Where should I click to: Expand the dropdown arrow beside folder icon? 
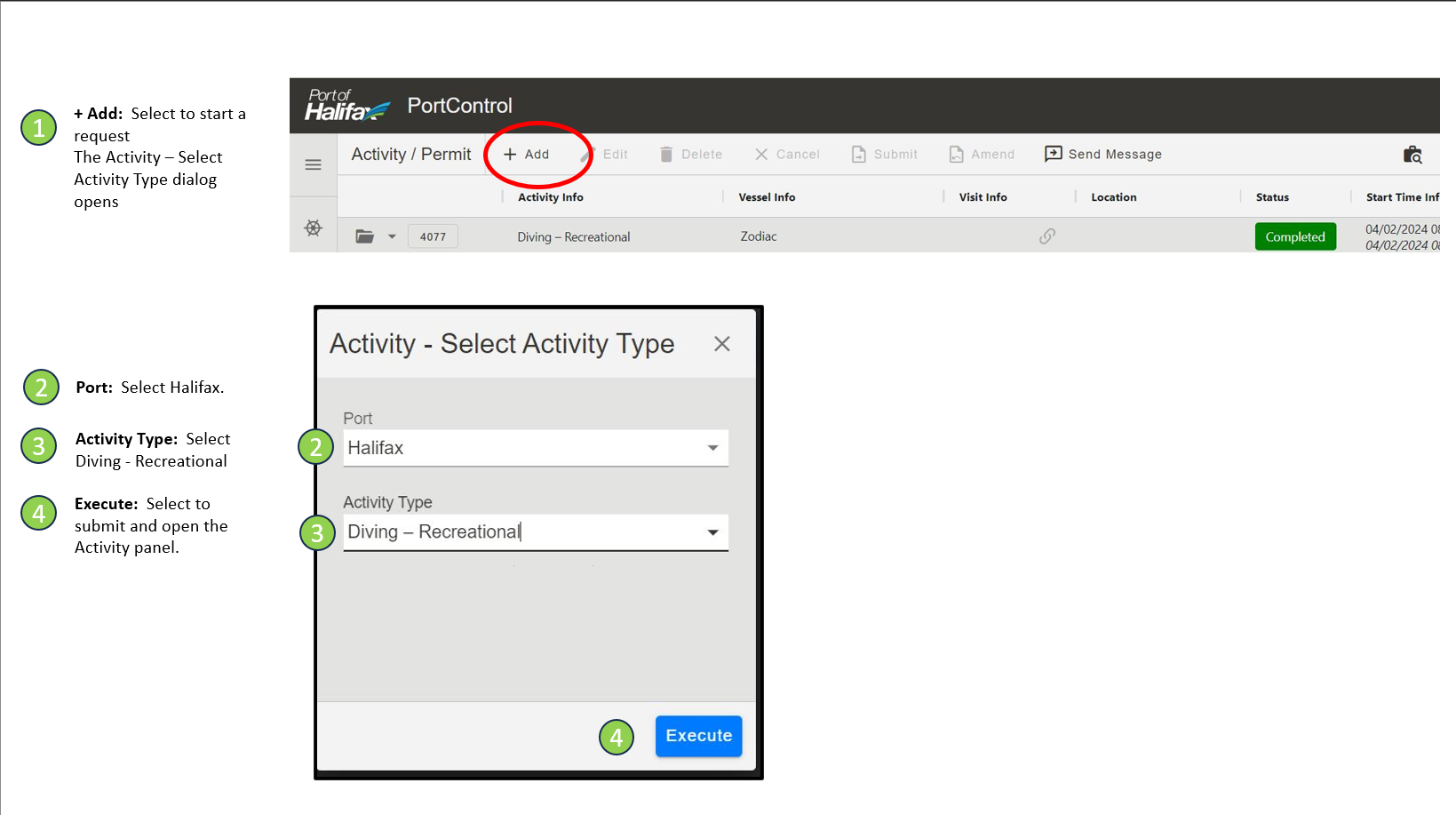click(392, 236)
